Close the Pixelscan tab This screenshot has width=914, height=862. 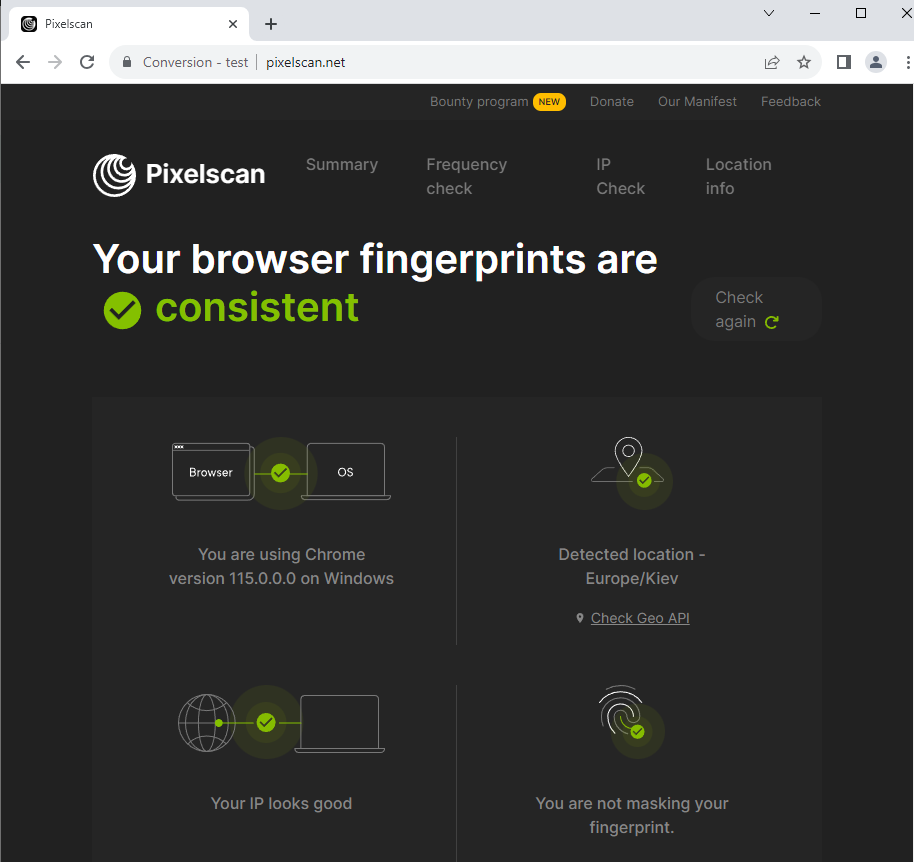[x=233, y=24]
